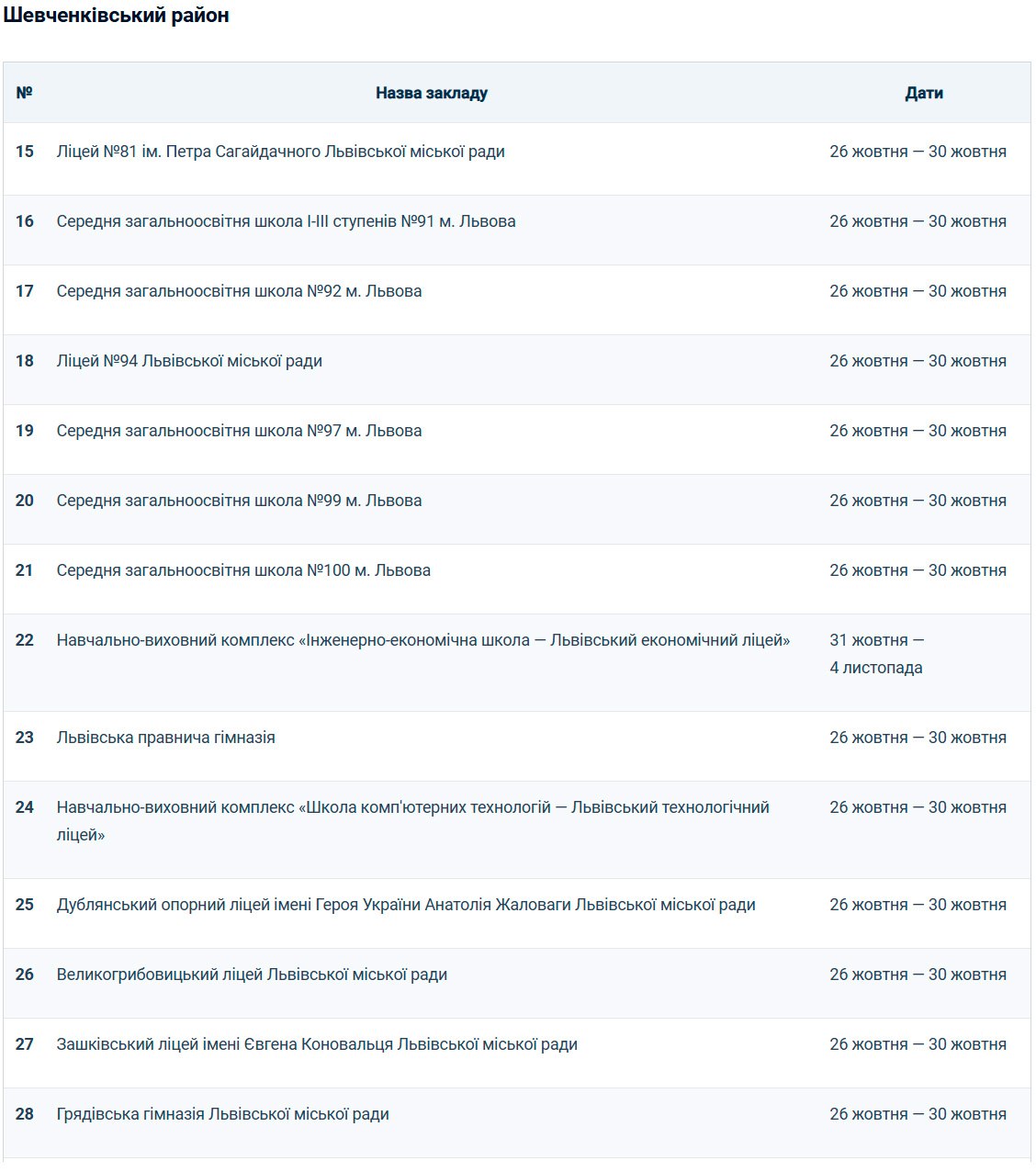Click row number 24
This screenshot has width=1036, height=1172.
pos(25,807)
